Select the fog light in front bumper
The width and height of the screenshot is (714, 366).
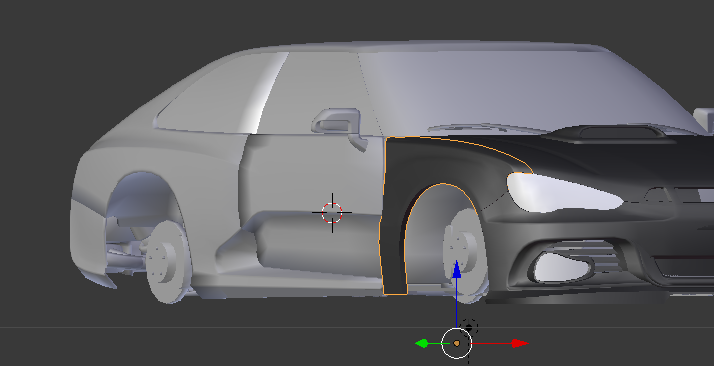563,268
